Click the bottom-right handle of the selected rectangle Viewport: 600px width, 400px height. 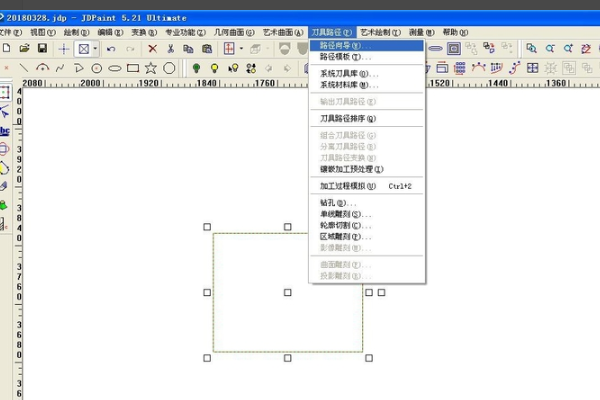(369, 358)
